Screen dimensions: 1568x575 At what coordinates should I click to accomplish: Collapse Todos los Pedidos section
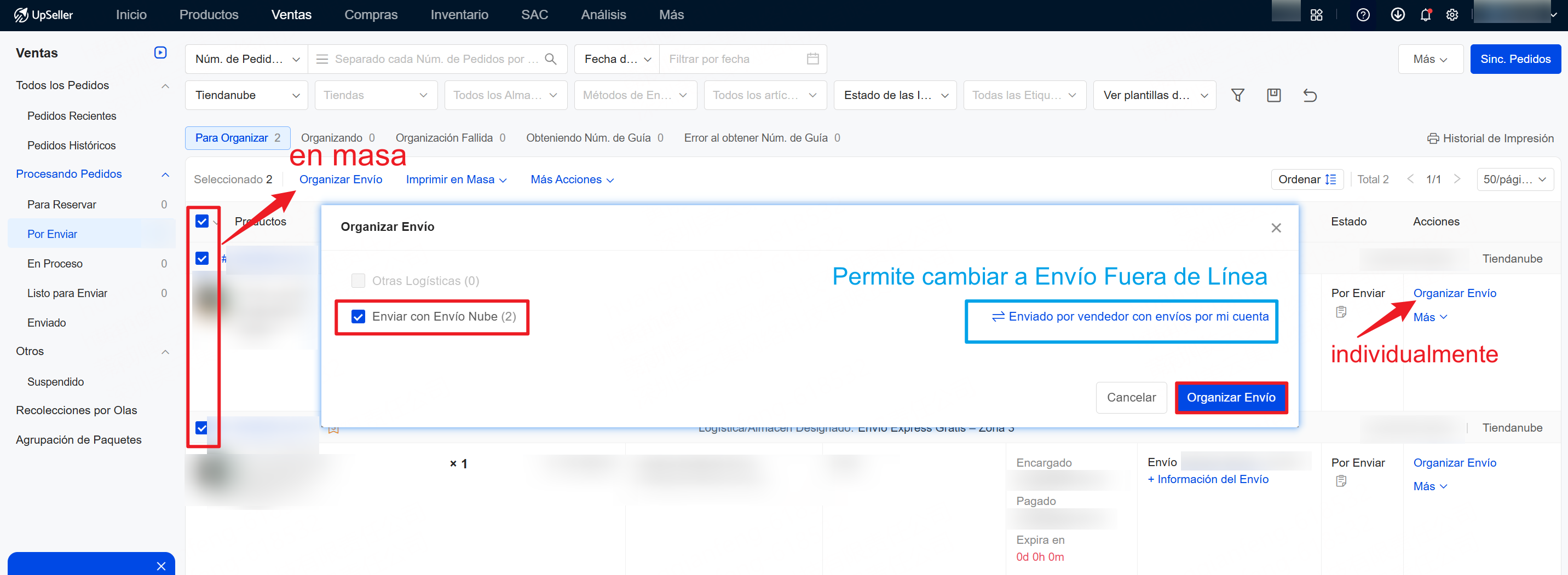165,86
